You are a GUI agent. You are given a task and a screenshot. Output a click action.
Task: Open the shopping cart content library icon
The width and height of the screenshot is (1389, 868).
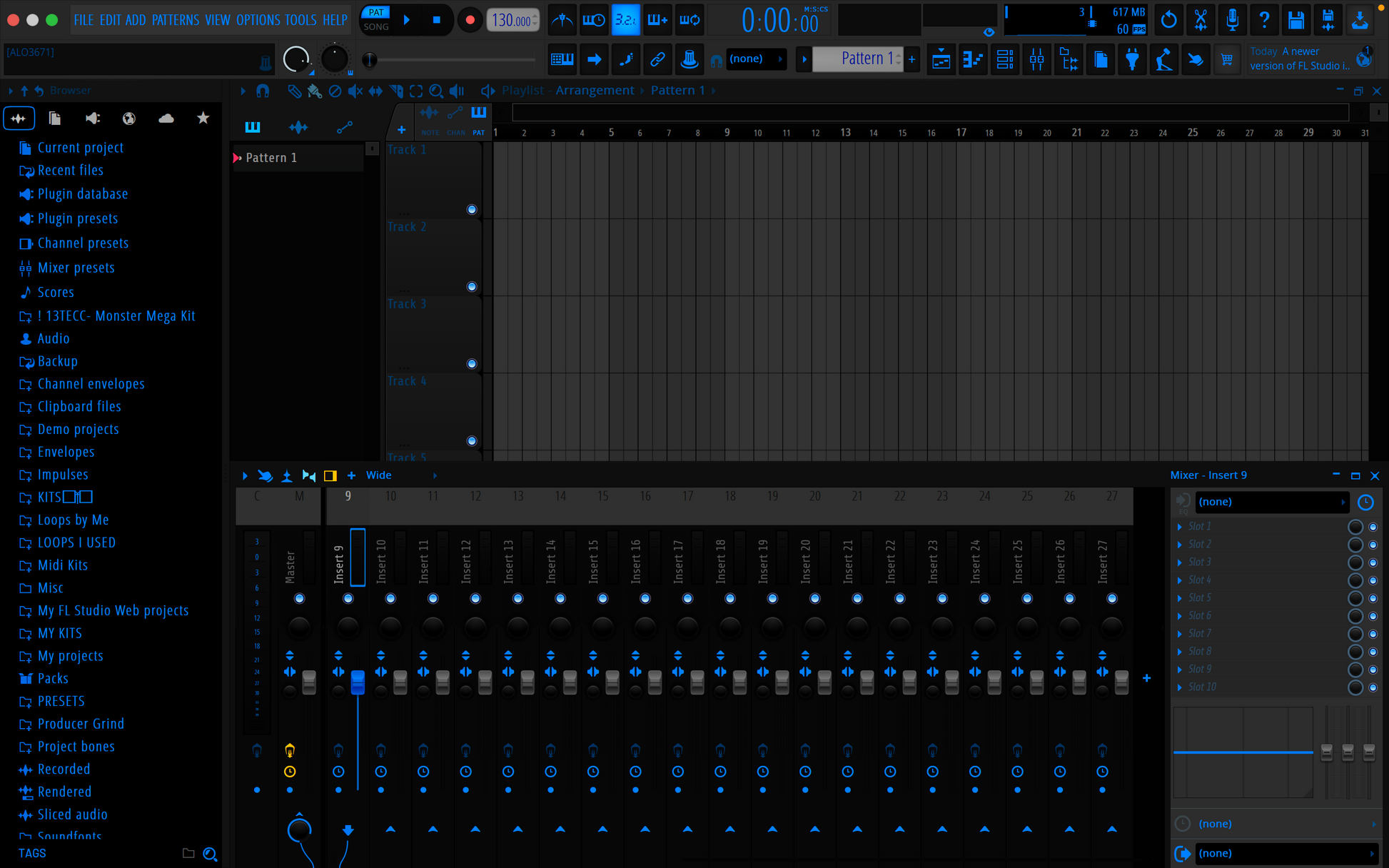coord(1227,59)
